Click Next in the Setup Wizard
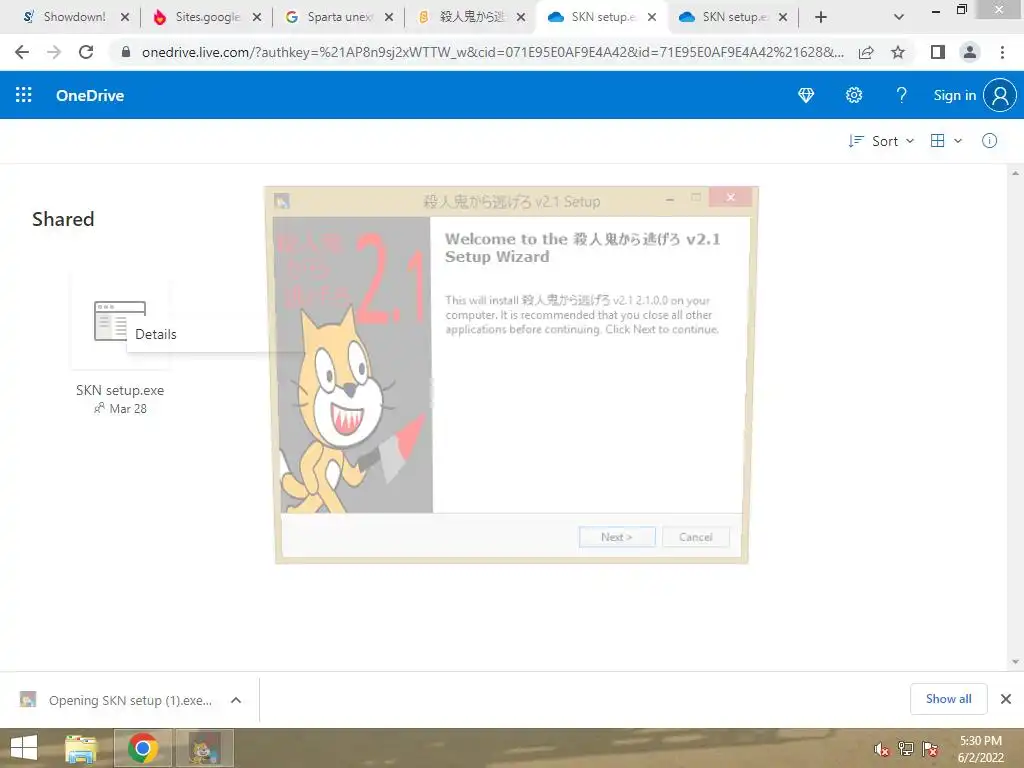The height and width of the screenshot is (768, 1024). 616,537
